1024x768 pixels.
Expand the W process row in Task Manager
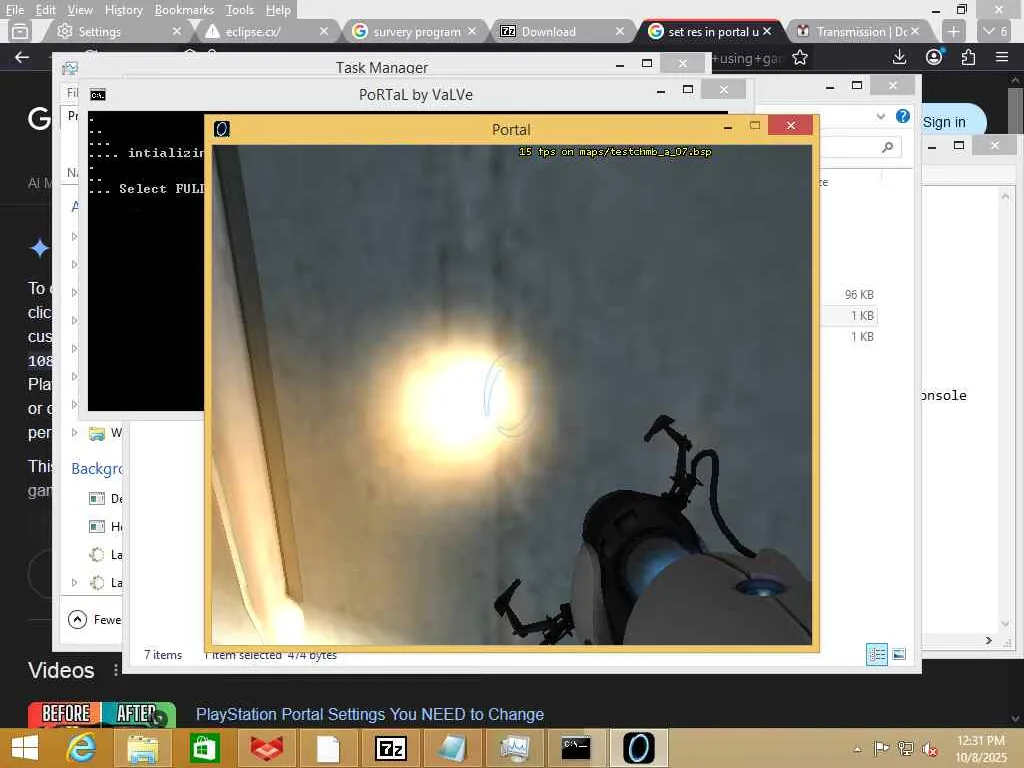[74, 432]
